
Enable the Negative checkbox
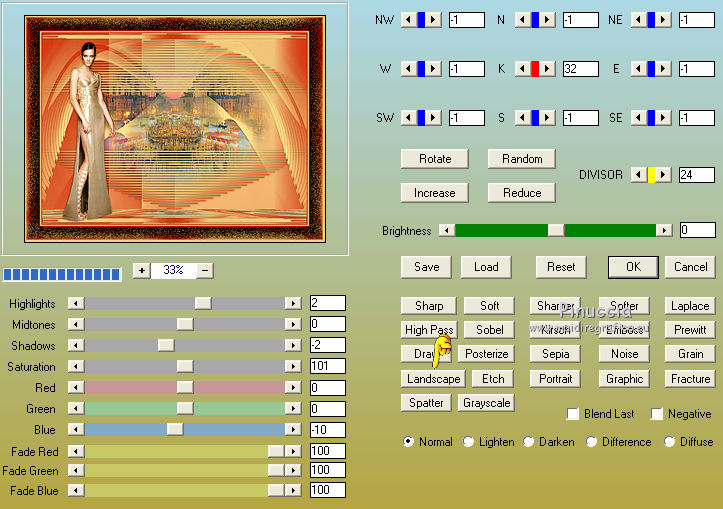(x=657, y=414)
